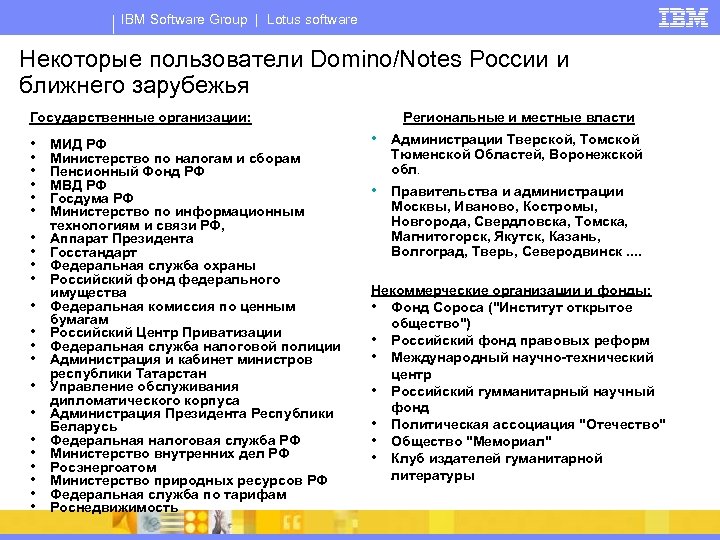Click 'Правительства и администрации Москвы' bullet
The height and width of the screenshot is (540, 720).
coord(516,222)
